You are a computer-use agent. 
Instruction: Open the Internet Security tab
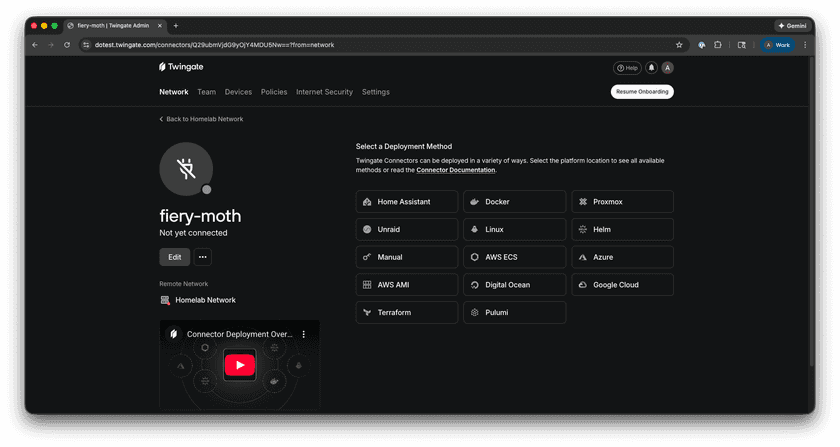pos(324,92)
